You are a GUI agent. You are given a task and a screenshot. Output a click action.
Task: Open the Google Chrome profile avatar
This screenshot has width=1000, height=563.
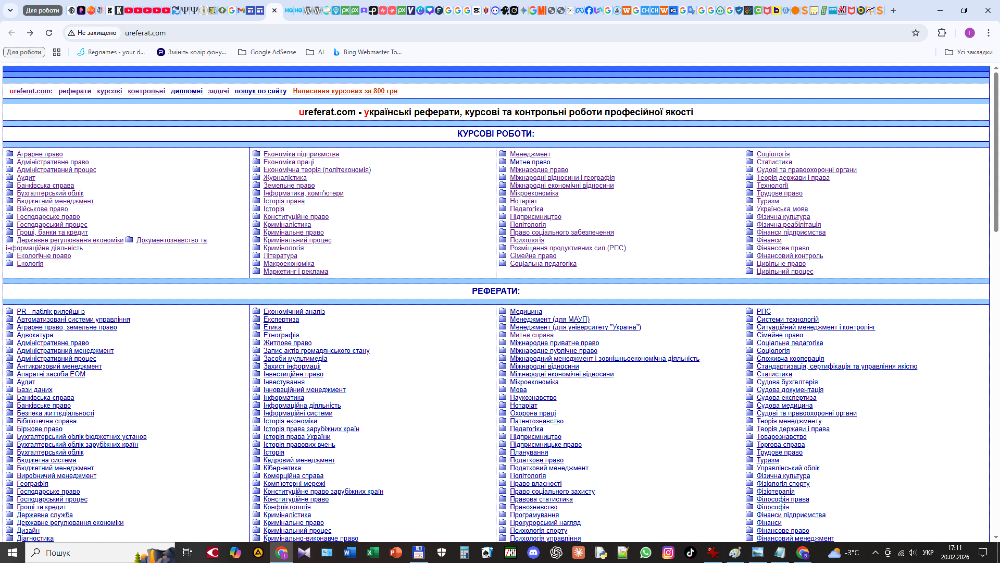[969, 33]
